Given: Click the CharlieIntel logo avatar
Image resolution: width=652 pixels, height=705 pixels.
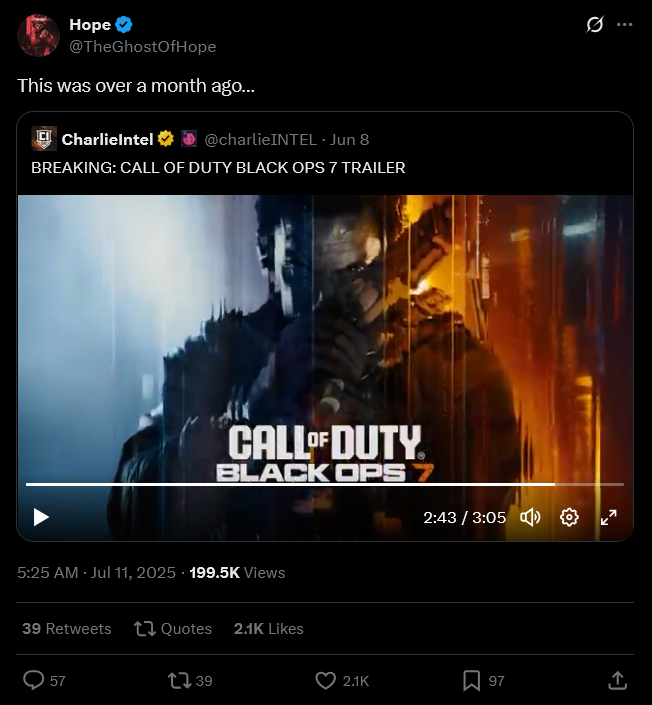Looking at the screenshot, I should coord(44,138).
